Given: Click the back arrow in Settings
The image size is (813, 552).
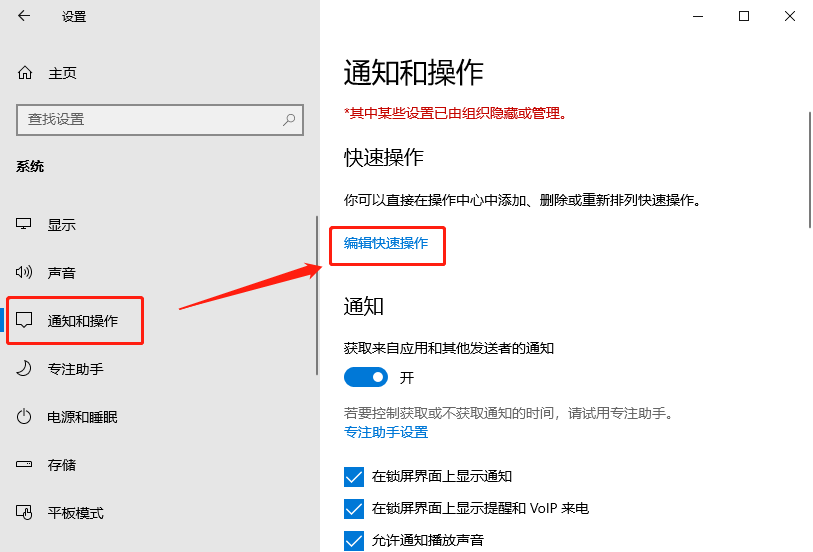Looking at the screenshot, I should (24, 16).
